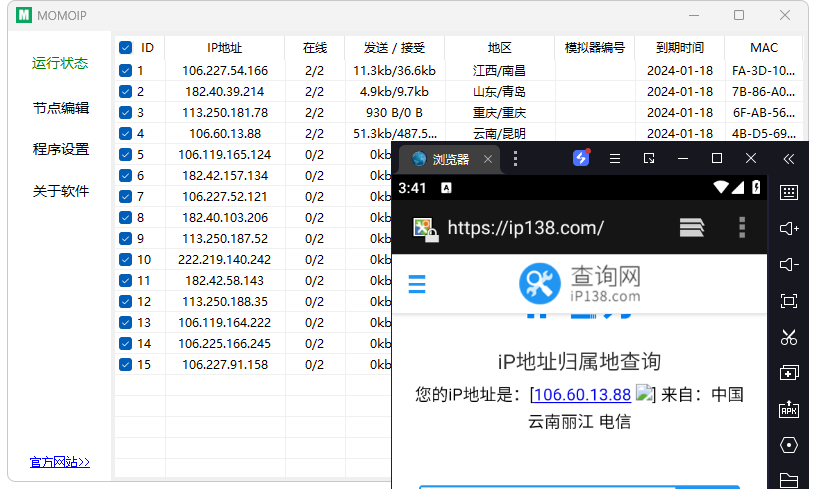This screenshot has height=489, width=816.
Task: Click the APK install icon
Action: click(788, 409)
